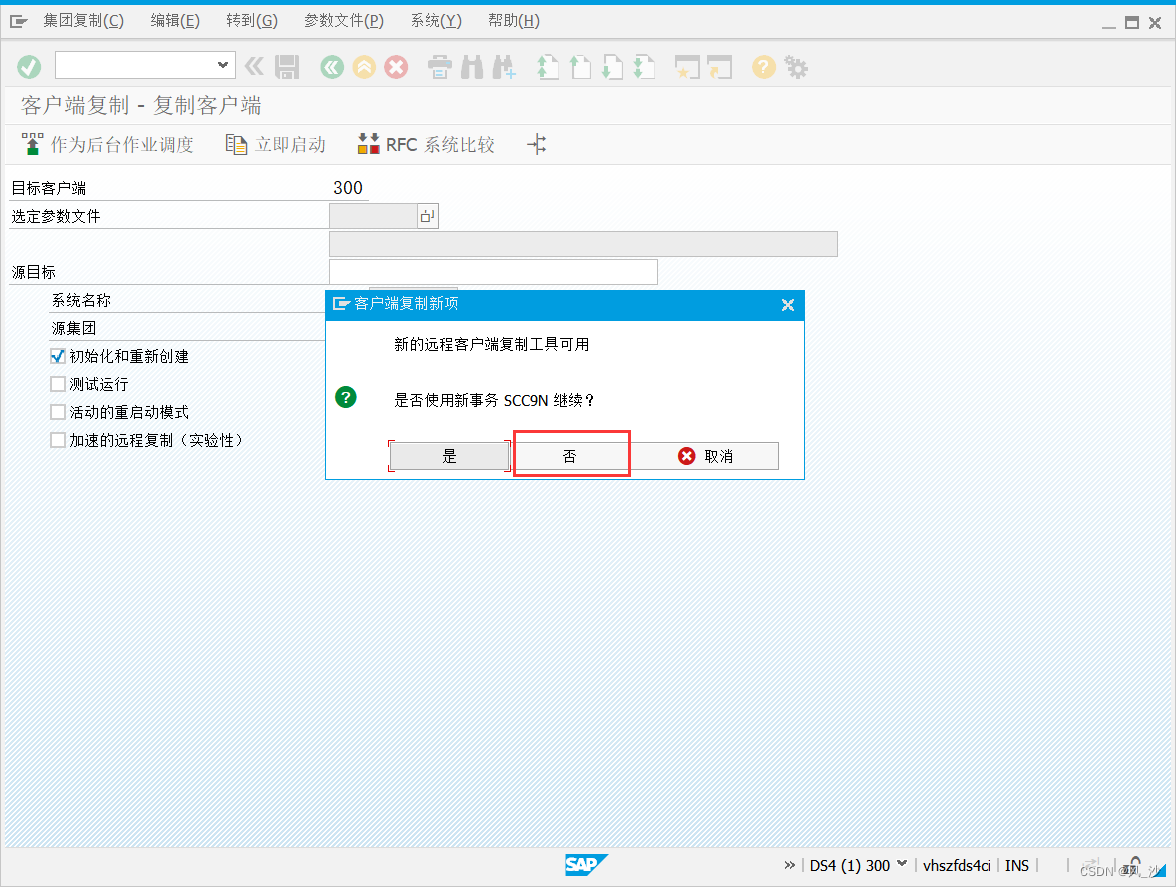Click 否 button in the dialog

570,456
